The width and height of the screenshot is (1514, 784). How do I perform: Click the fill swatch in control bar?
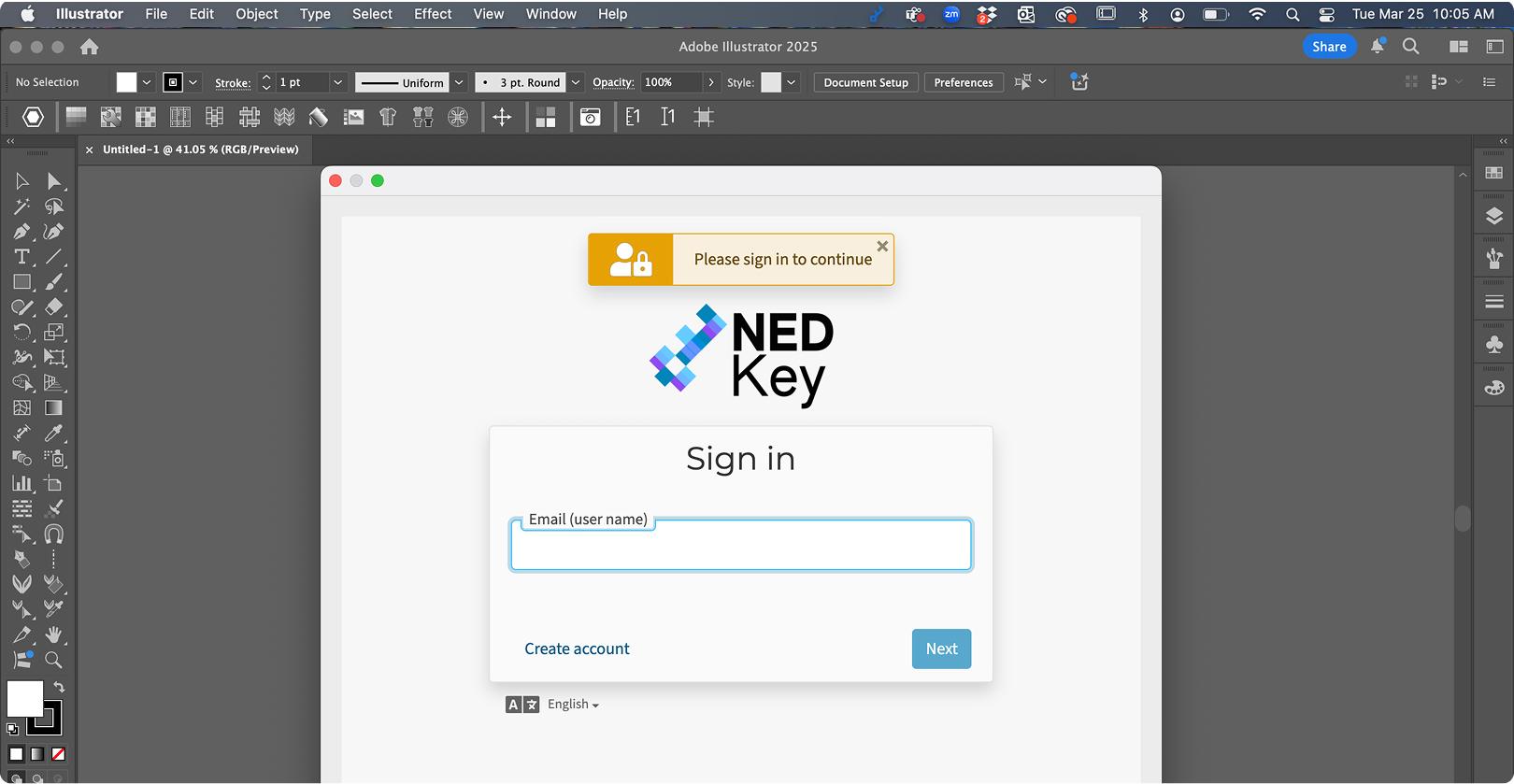[x=126, y=82]
